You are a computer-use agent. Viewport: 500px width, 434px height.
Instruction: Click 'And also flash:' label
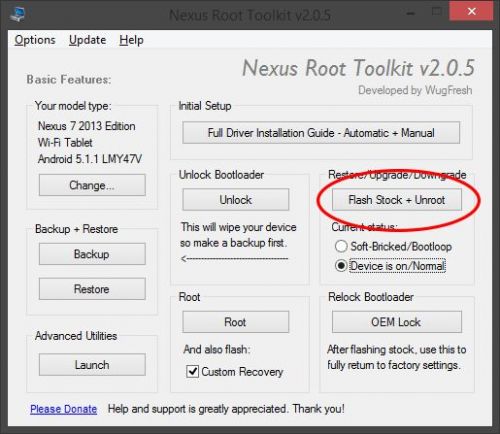point(217,349)
